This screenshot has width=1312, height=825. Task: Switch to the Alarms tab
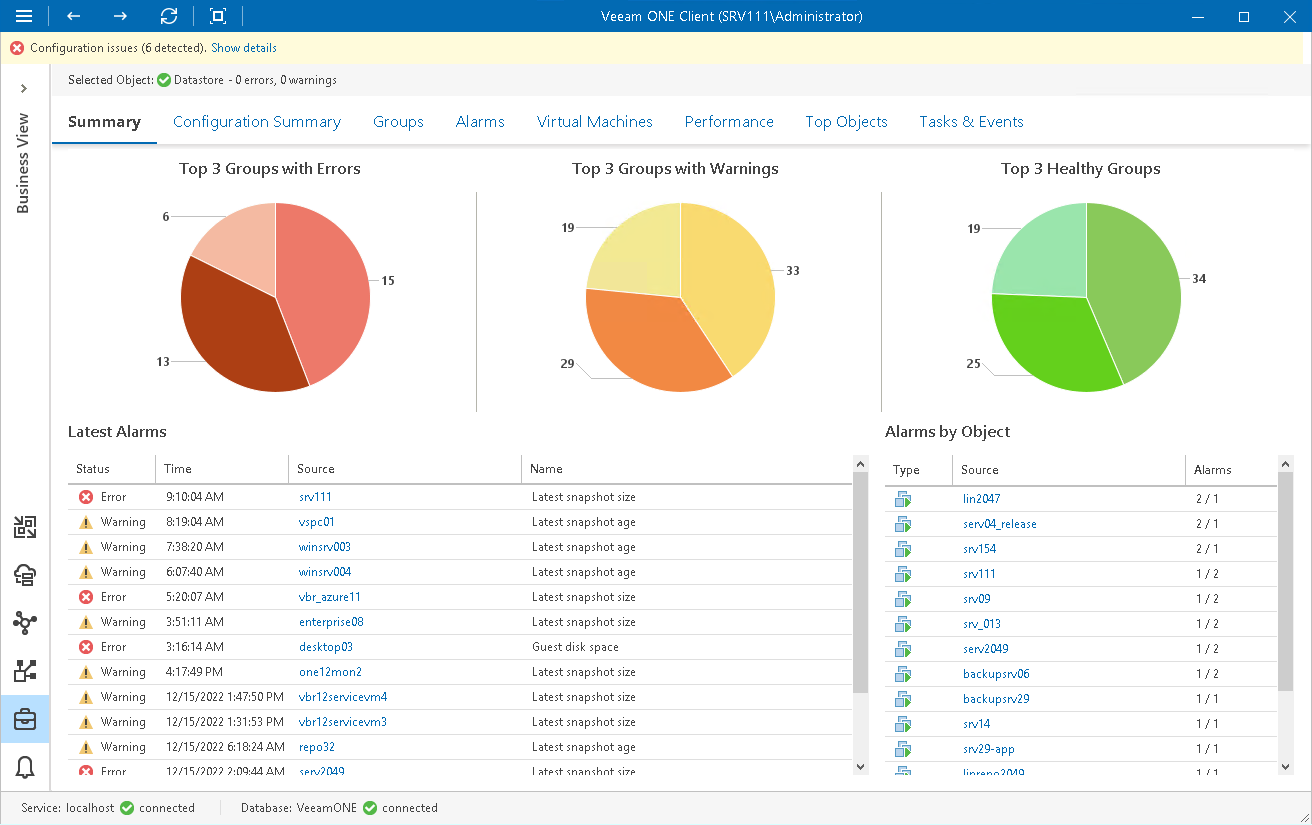click(480, 122)
